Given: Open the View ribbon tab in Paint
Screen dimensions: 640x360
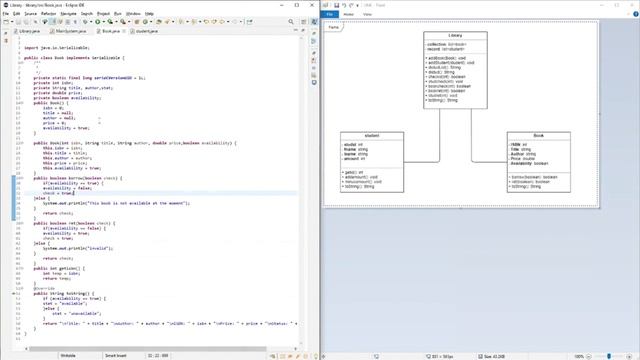Looking at the screenshot, I should 367,14.
